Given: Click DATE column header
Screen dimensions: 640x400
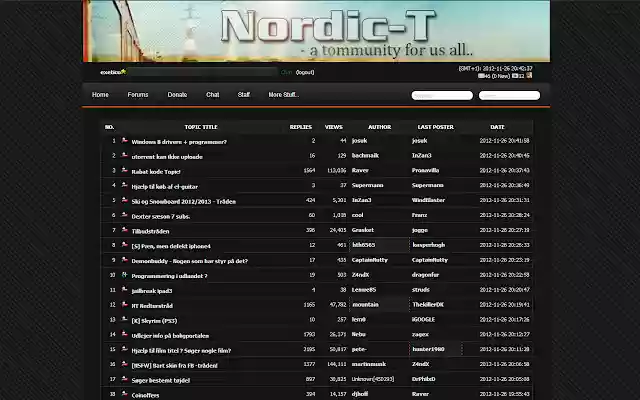Looking at the screenshot, I should pyautogui.click(x=497, y=127).
